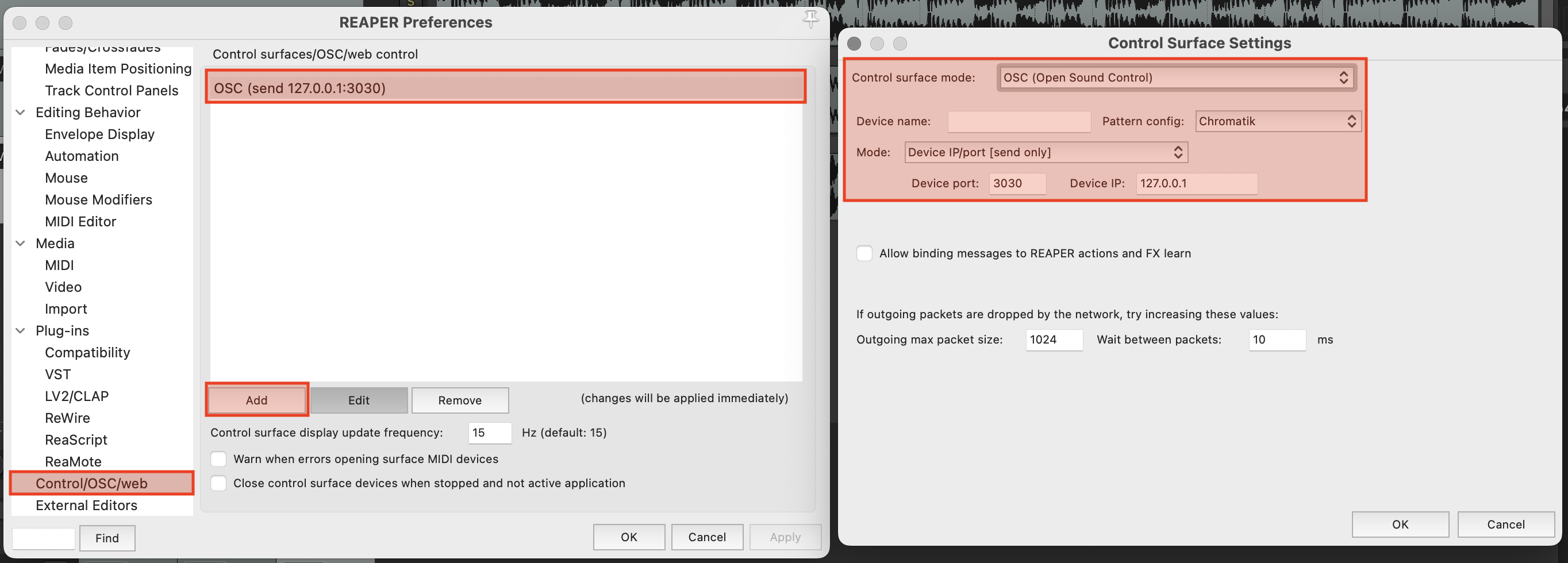Click display update frequency field
The height and width of the screenshot is (563, 1568).
[x=489, y=433]
